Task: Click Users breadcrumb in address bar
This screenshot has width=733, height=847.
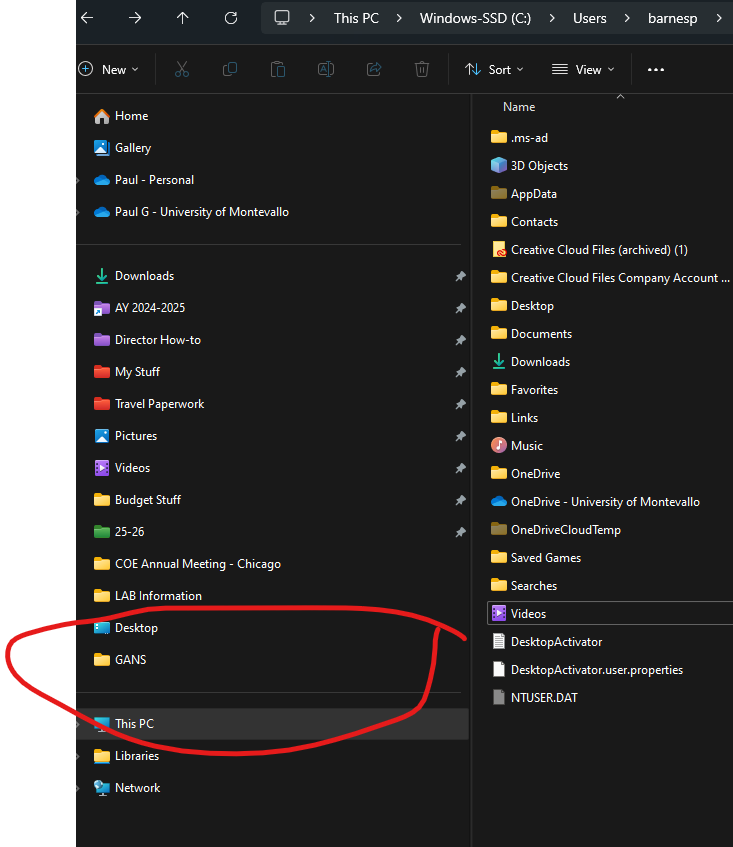Action: point(589,18)
